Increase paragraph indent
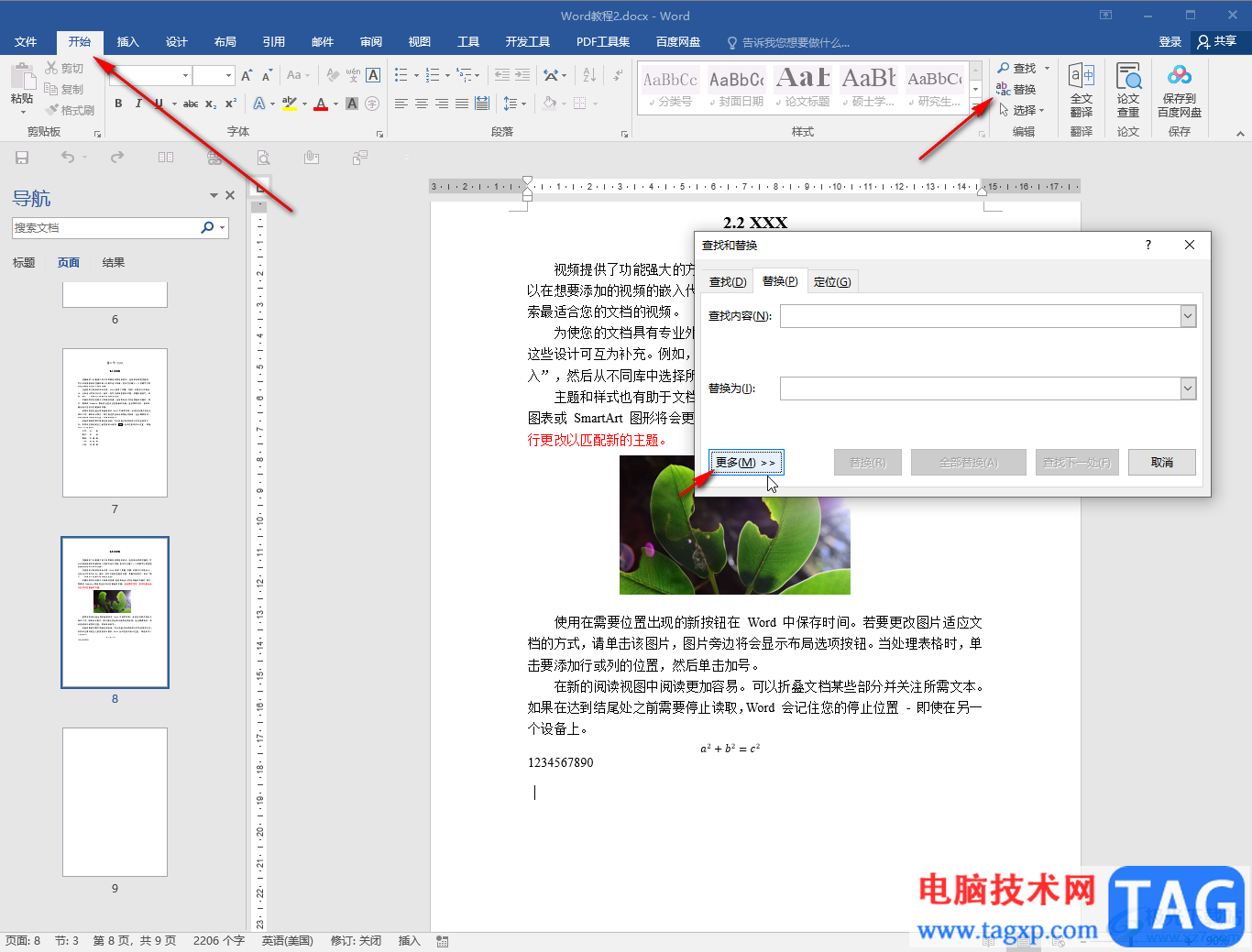The image size is (1252, 952). coord(523,75)
